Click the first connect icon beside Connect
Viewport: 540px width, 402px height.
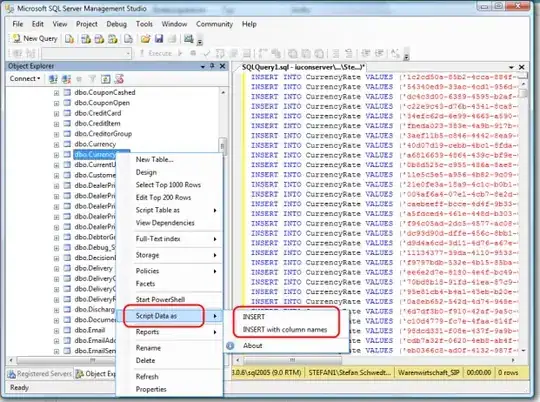53,79
